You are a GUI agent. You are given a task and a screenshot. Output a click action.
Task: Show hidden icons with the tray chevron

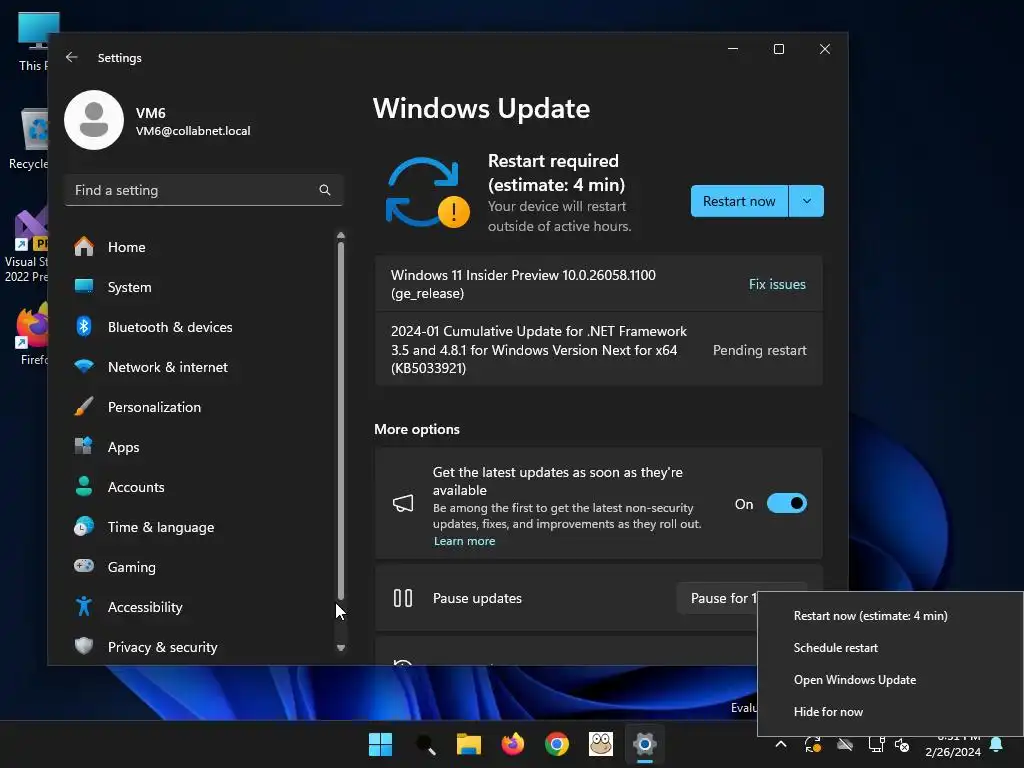[x=780, y=744]
